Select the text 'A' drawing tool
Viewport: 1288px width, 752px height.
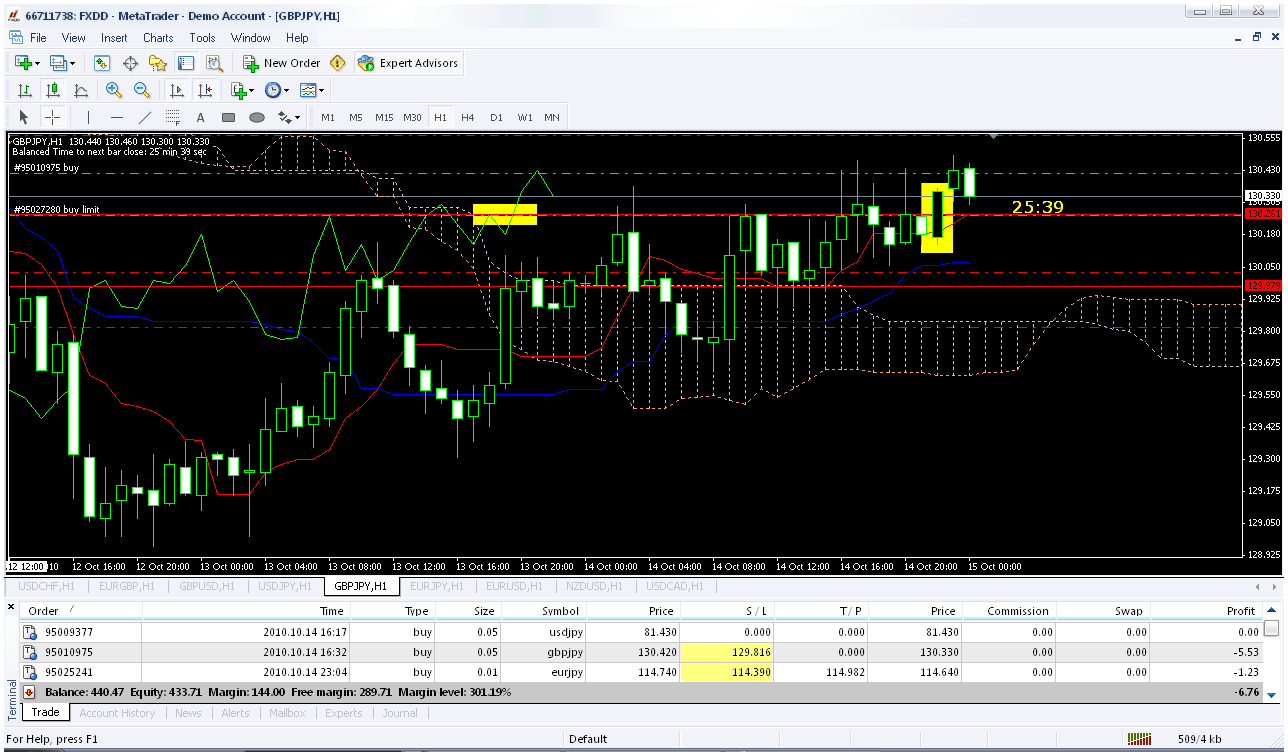[x=200, y=117]
